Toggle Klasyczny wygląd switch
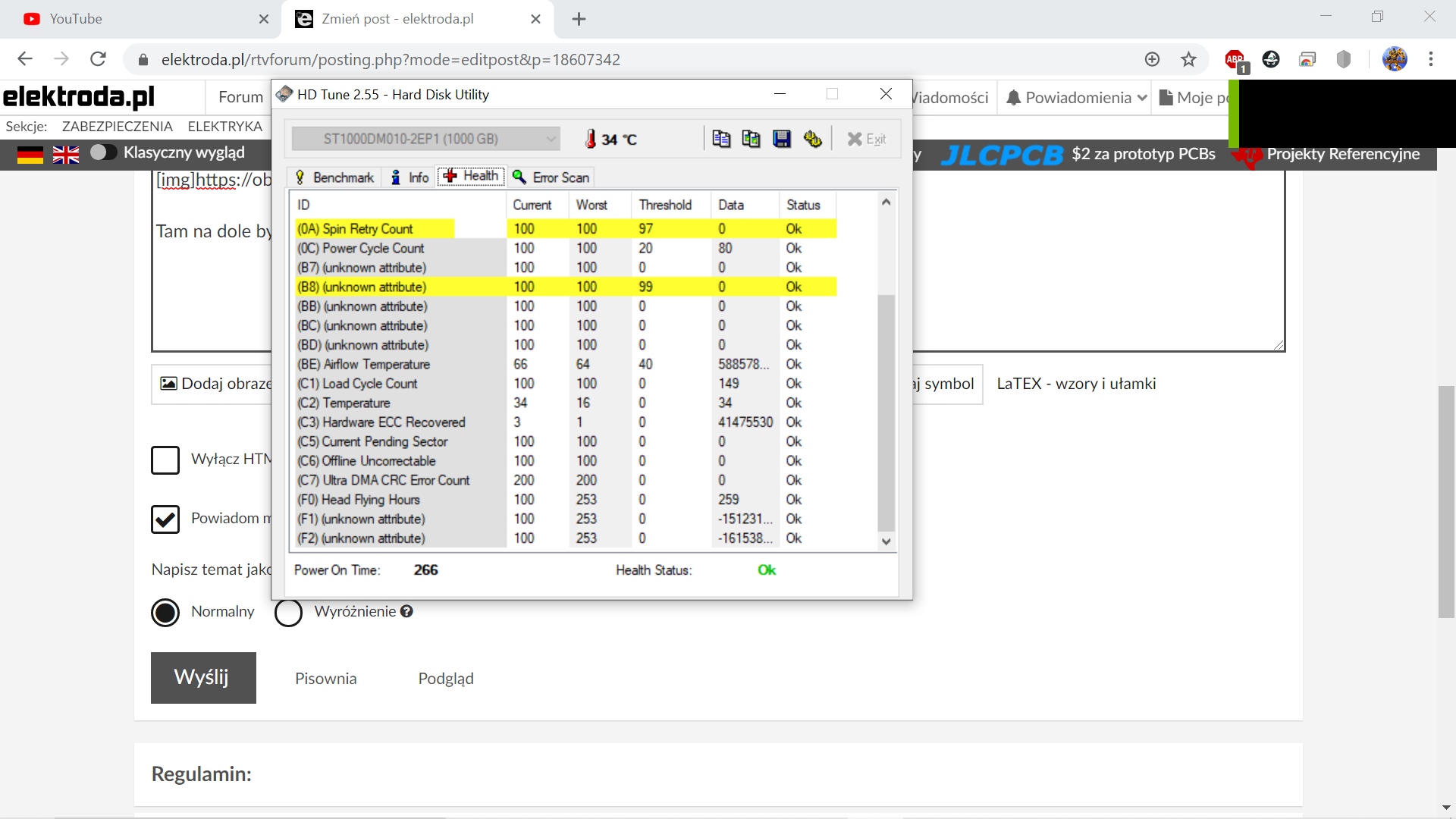Viewport: 1456px width, 819px height. coord(103,152)
